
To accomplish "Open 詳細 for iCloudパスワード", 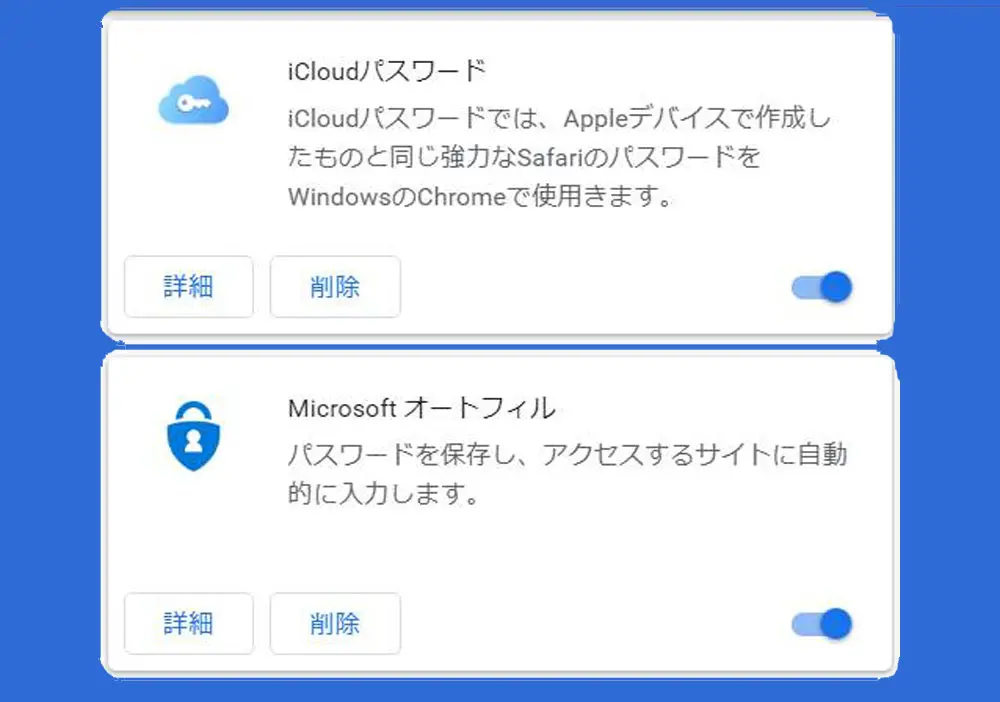I will click(188, 287).
